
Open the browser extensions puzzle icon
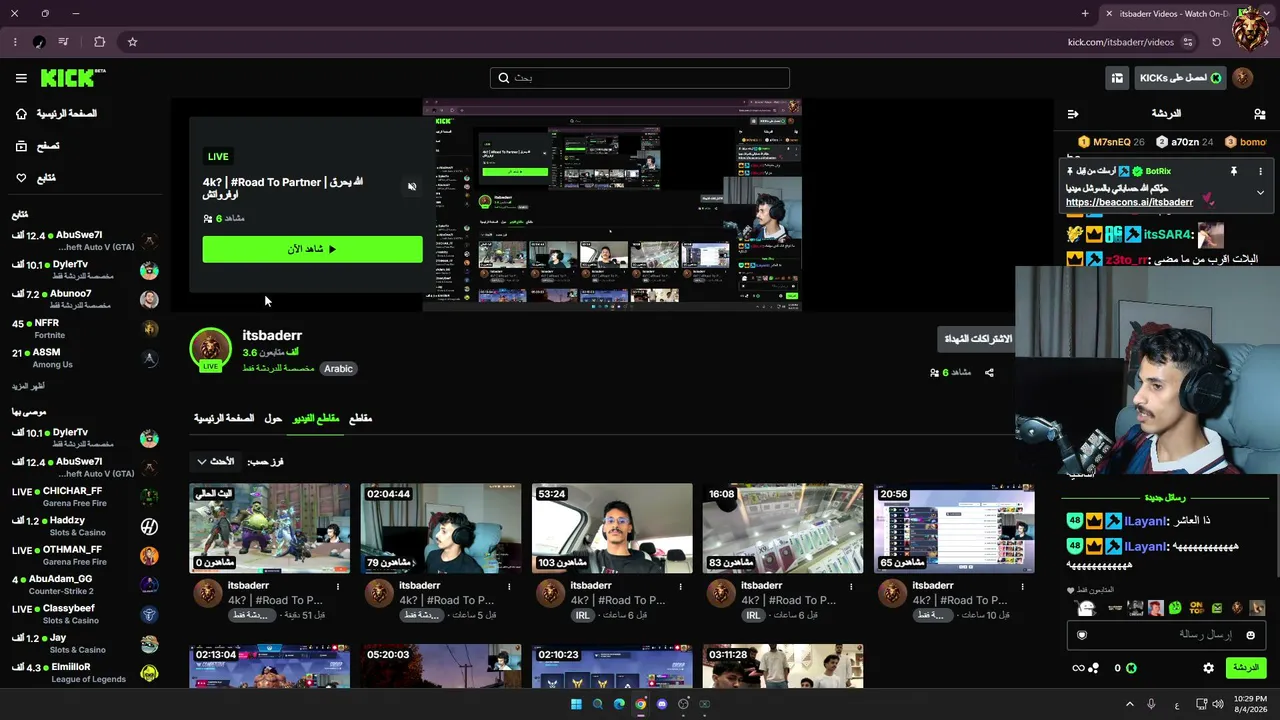click(x=99, y=42)
